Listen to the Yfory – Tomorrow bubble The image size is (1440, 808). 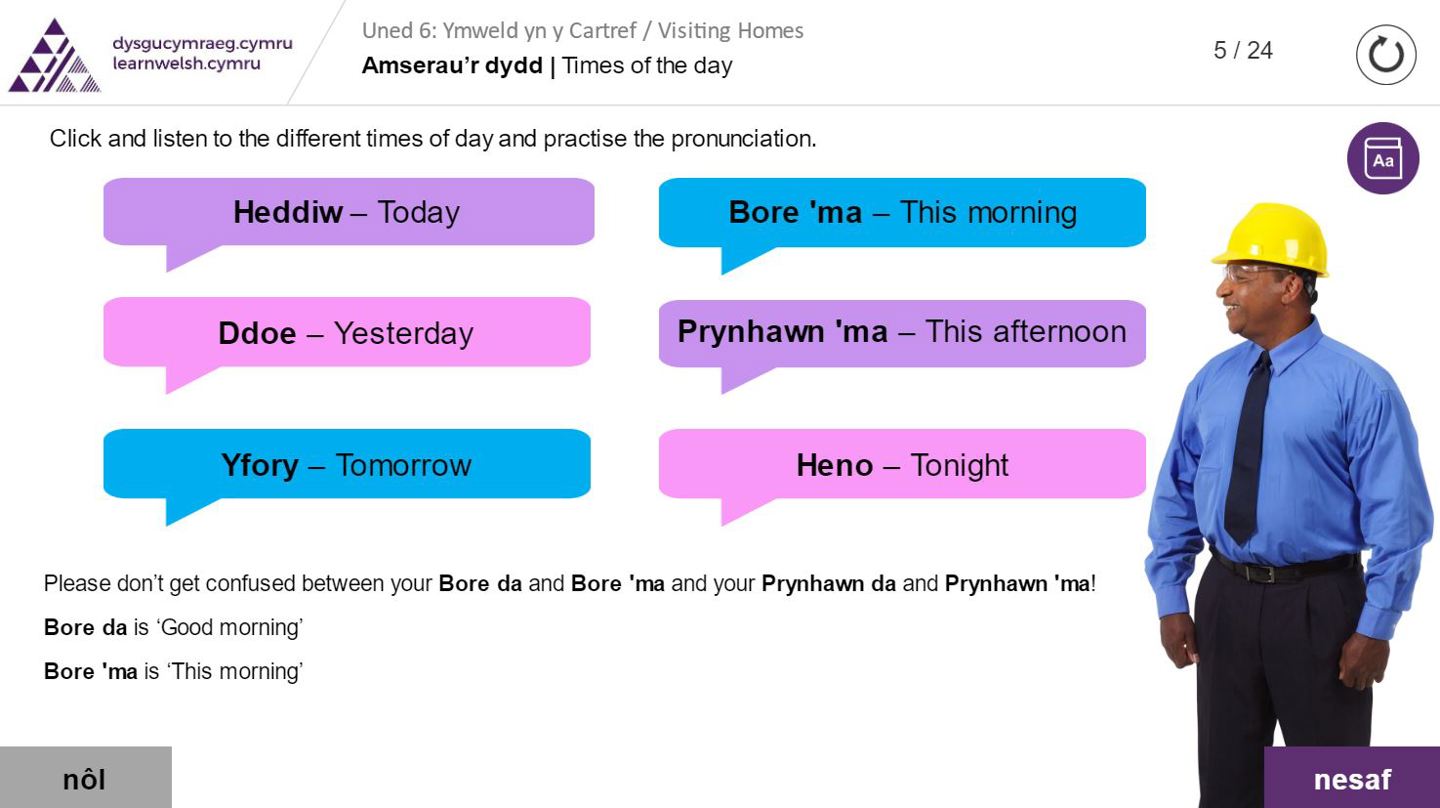coord(346,464)
